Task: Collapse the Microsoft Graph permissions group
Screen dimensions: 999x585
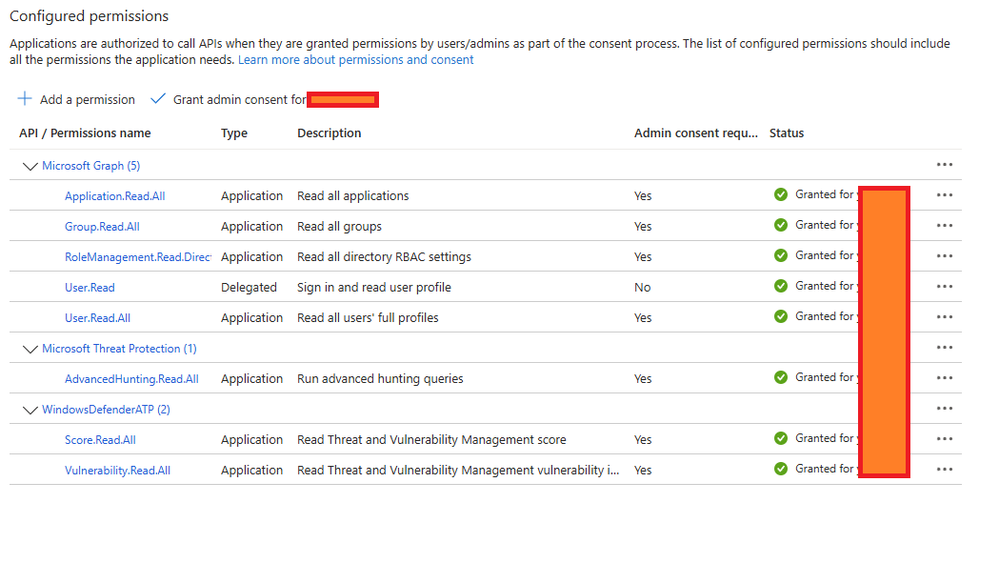Action: [30, 166]
